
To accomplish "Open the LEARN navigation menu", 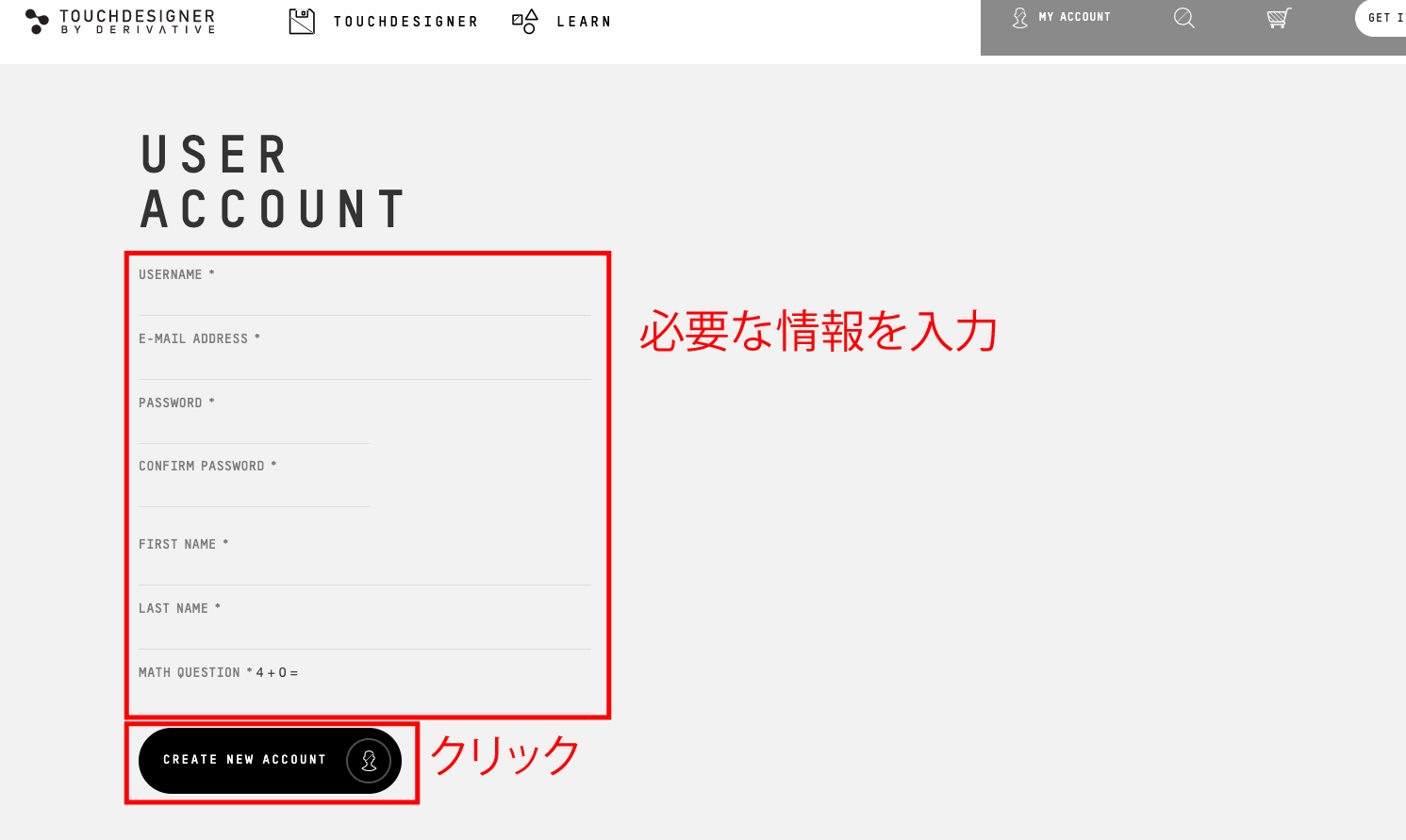I will point(584,22).
